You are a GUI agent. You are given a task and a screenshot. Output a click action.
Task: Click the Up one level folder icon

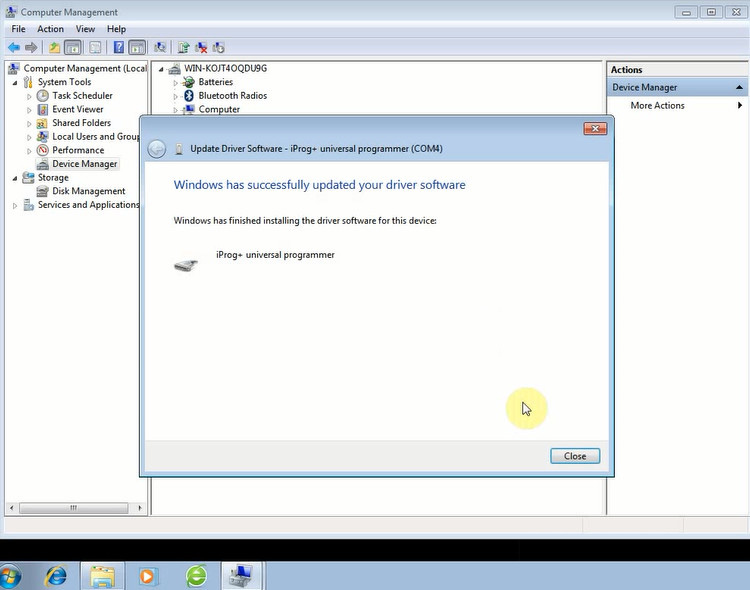(x=54, y=47)
